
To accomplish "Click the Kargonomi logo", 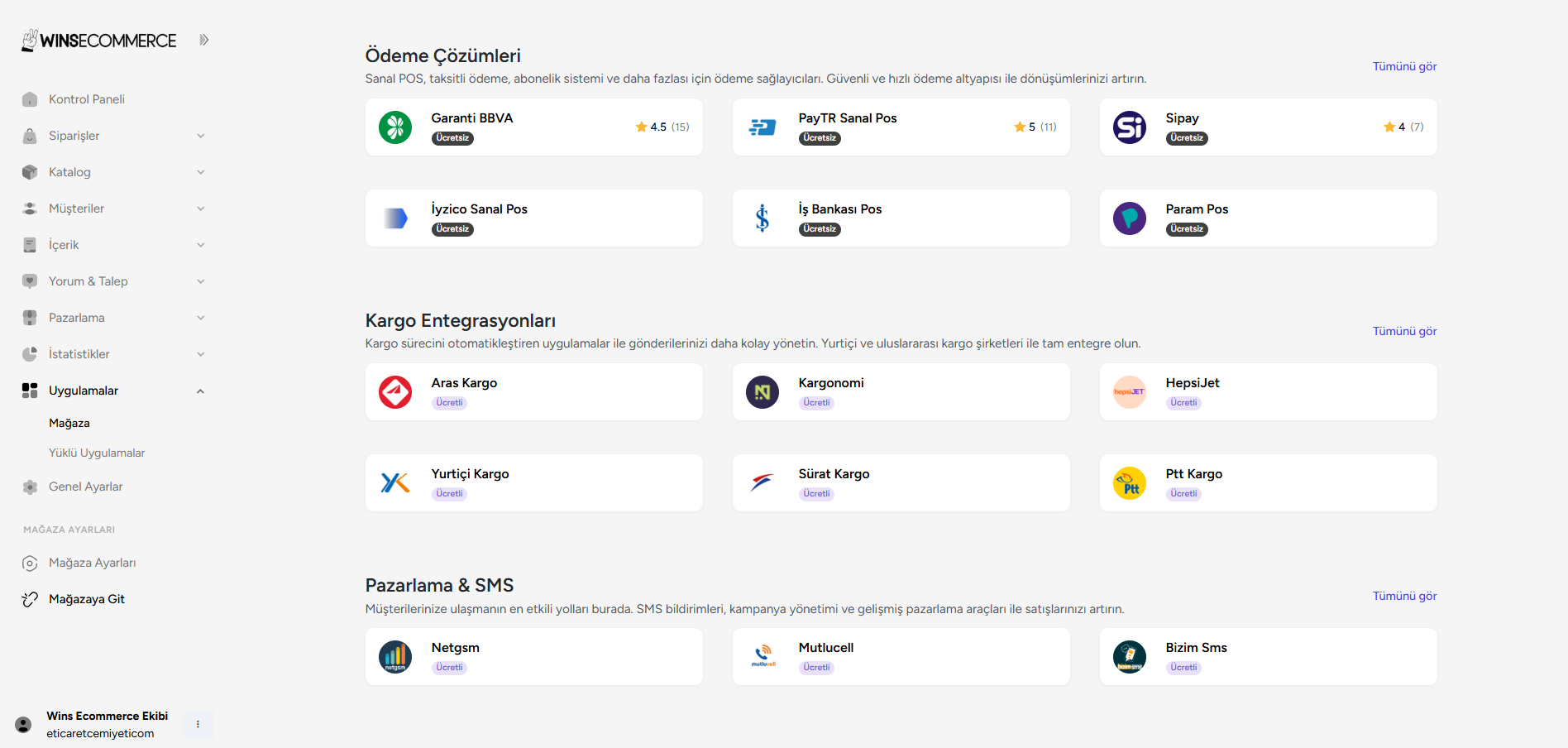I will pyautogui.click(x=762, y=392).
